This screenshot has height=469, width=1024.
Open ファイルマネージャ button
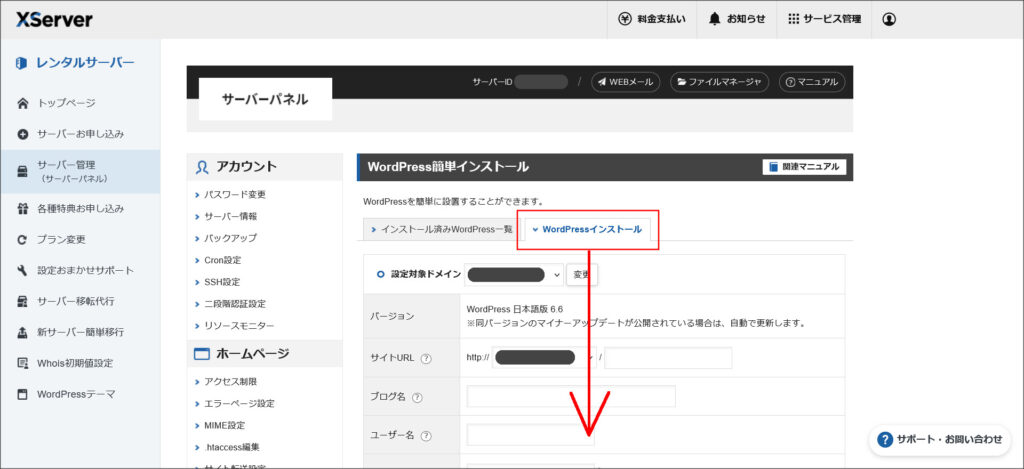coord(720,82)
